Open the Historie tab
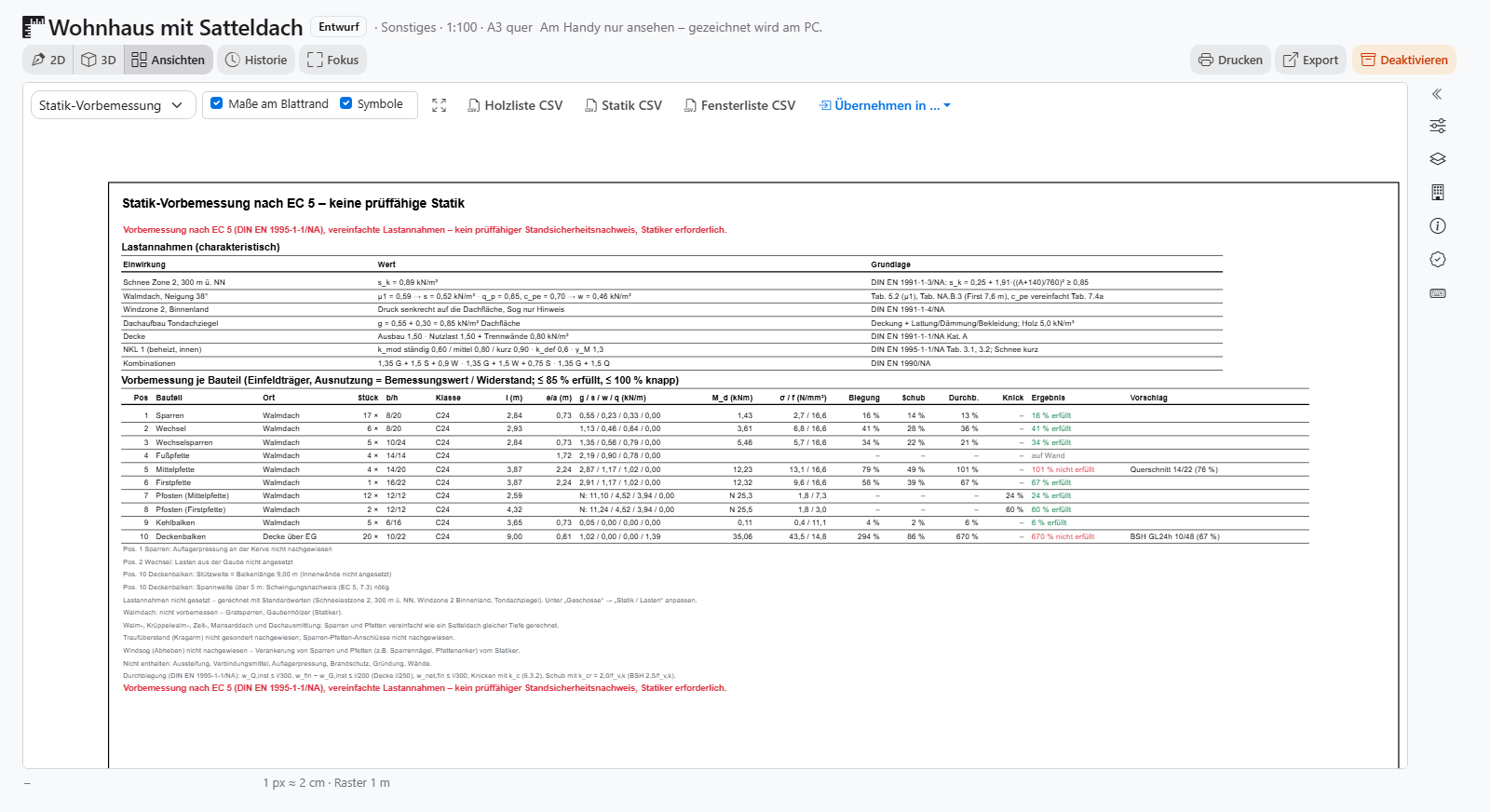Viewport: 1490px width, 812px height. pos(256,60)
